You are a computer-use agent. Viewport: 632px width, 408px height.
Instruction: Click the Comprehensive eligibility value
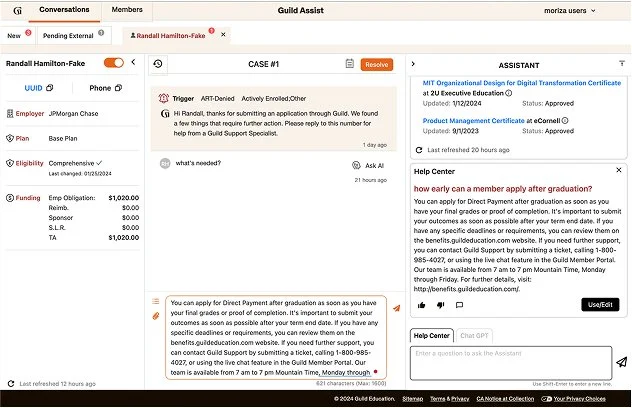(x=71, y=163)
